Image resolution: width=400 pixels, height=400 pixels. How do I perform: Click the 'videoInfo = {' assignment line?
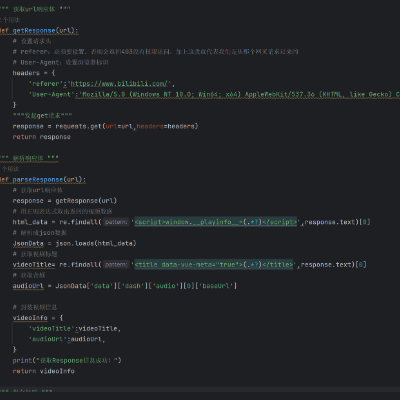[38, 318]
